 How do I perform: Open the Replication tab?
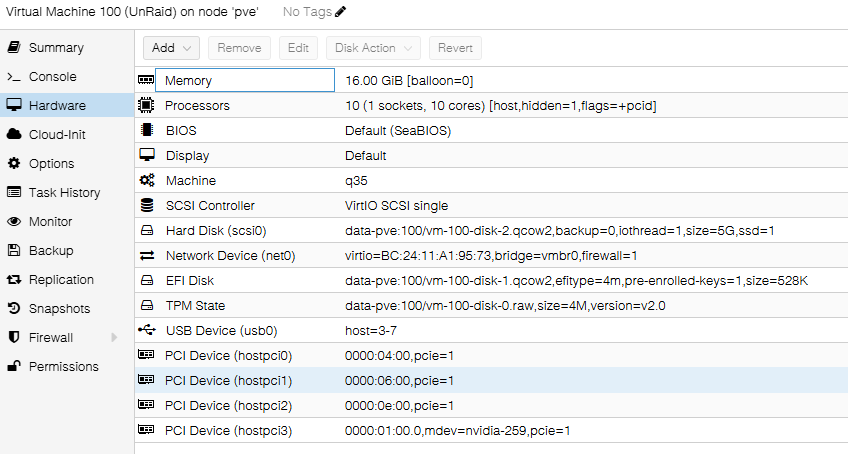(67, 280)
